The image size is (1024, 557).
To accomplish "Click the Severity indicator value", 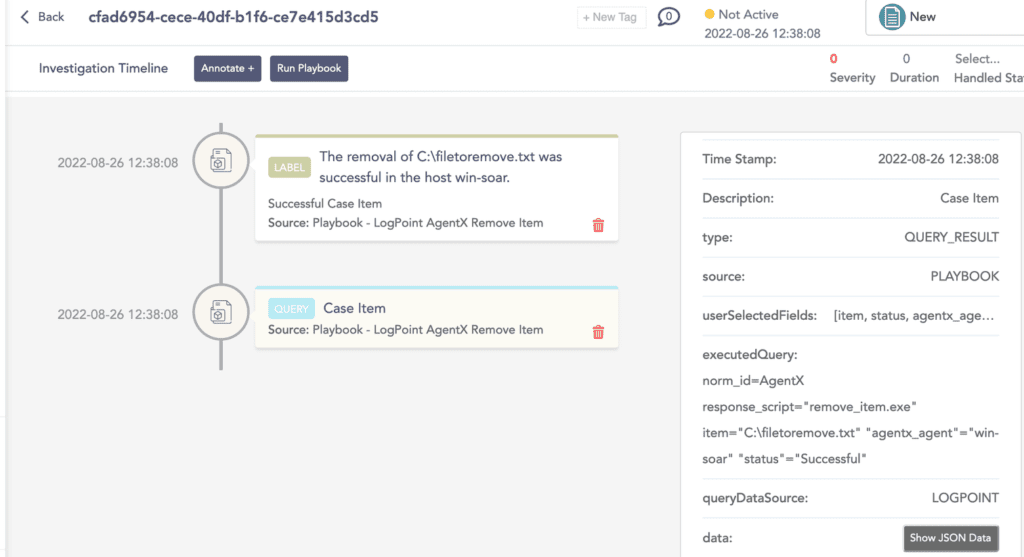I will (834, 59).
